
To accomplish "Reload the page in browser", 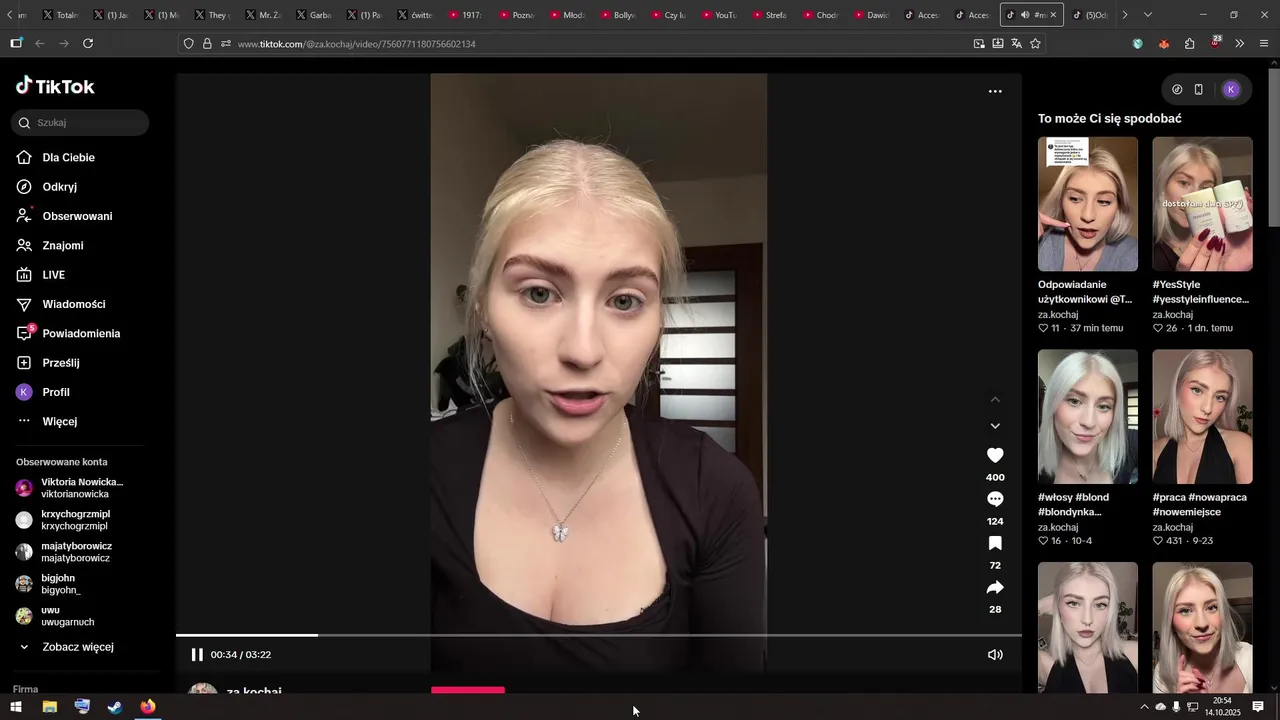I will coord(88,43).
